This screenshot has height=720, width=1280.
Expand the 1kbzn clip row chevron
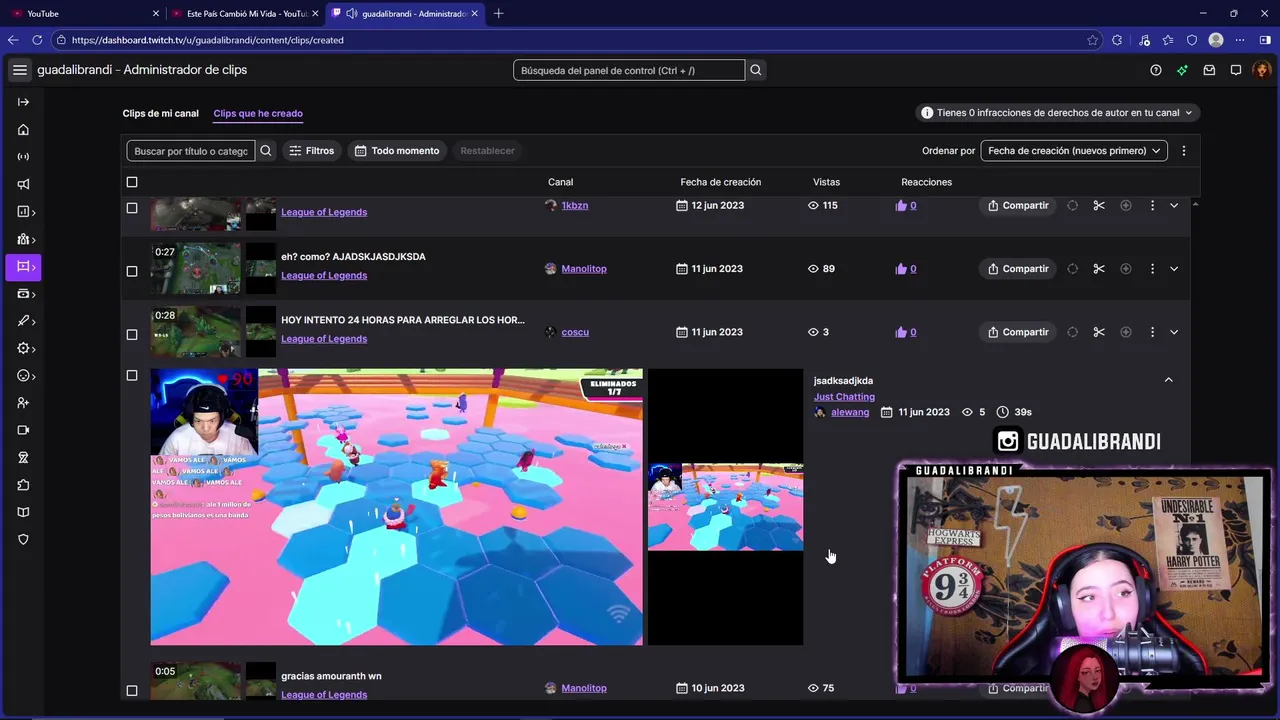click(x=1174, y=205)
